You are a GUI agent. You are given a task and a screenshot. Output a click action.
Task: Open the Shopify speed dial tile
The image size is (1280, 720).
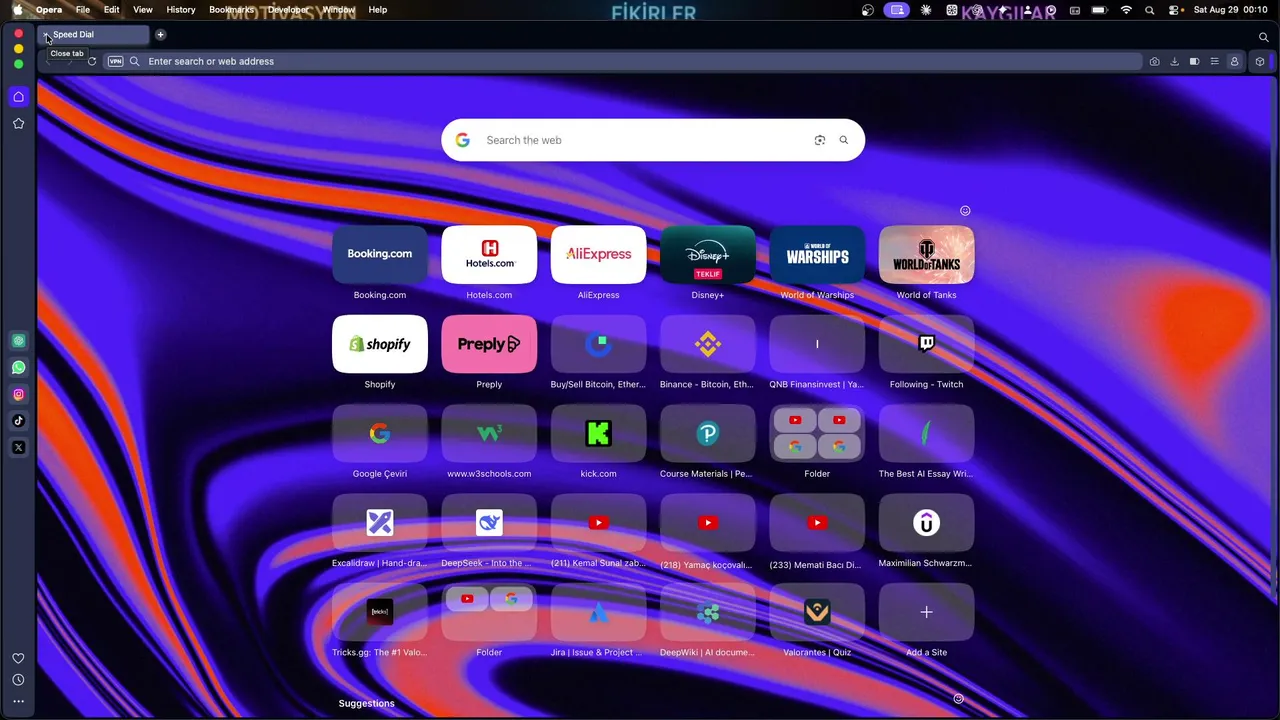(380, 344)
